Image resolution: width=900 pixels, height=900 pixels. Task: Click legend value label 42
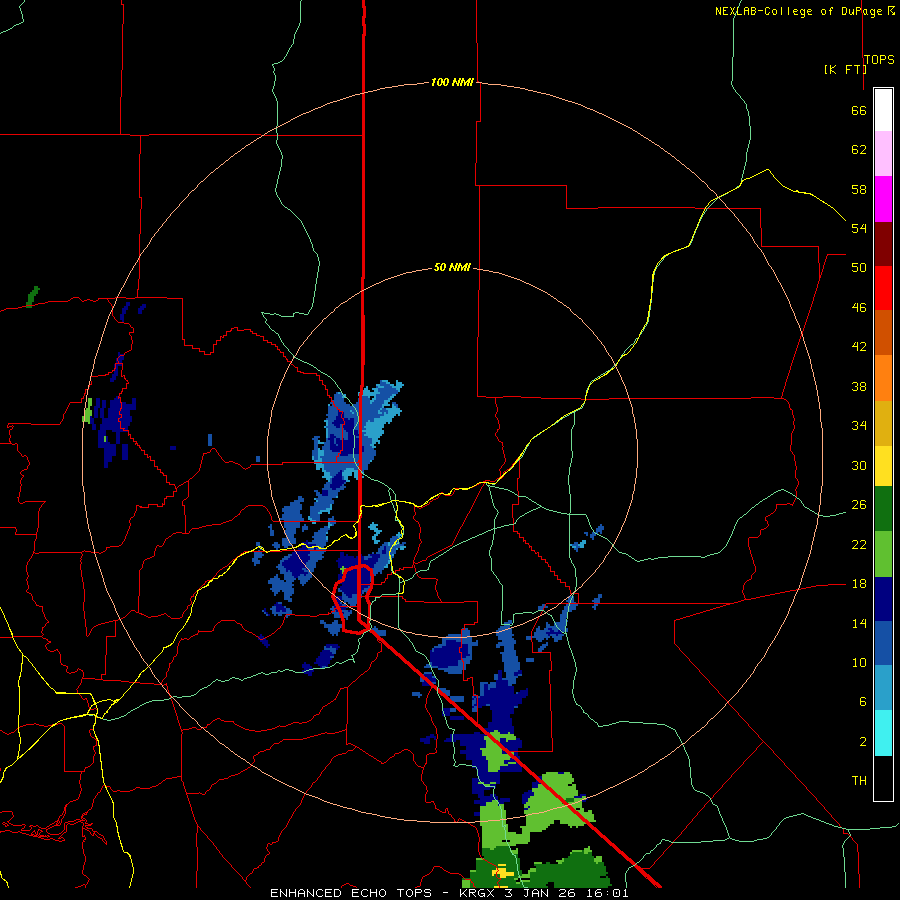coord(859,347)
